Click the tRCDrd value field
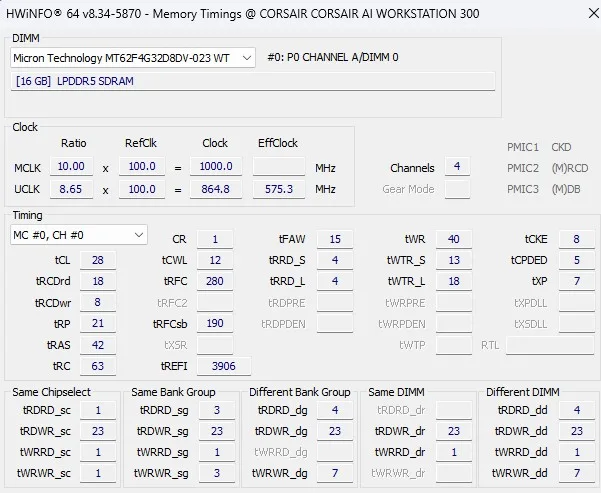 (x=97, y=282)
